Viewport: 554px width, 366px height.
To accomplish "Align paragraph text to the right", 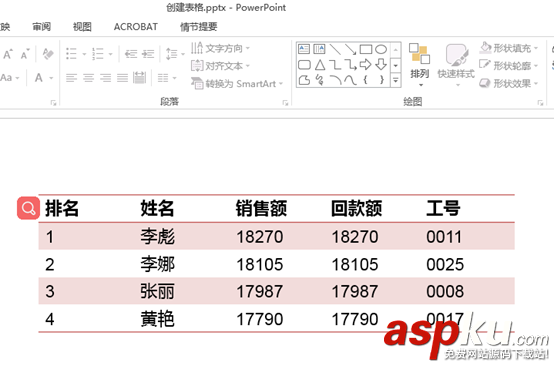I will pos(105,78).
